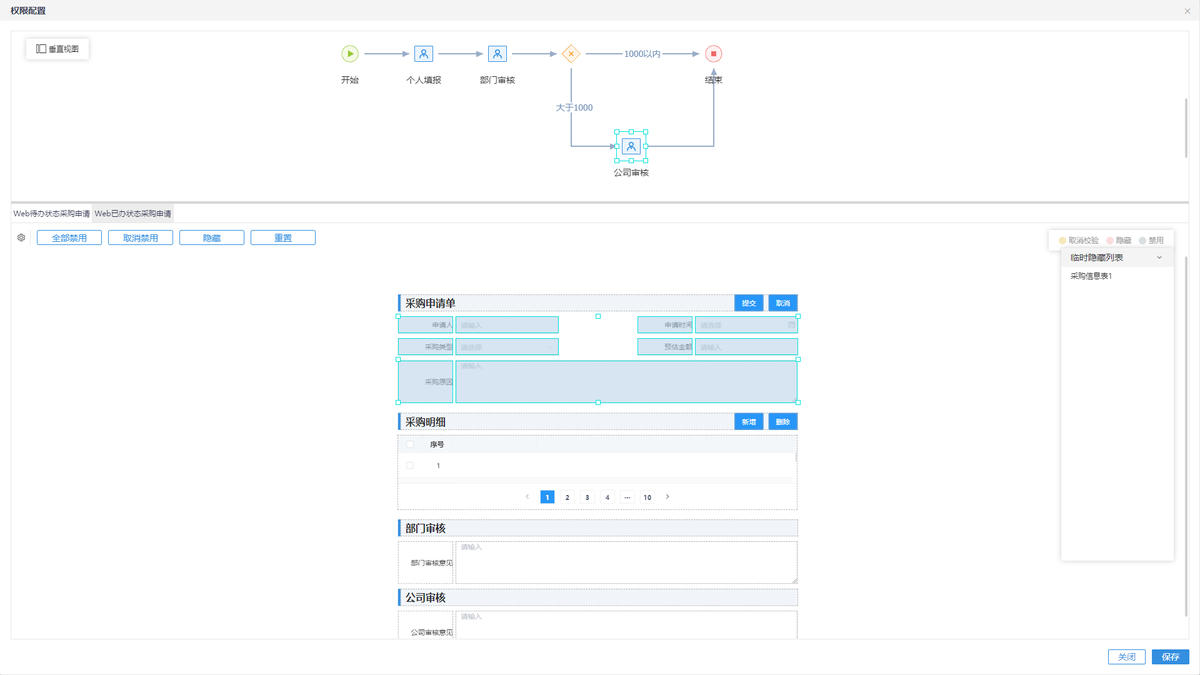This screenshot has width=1200, height=675.
Task: Click the 重置视图 button
Action: click(x=58, y=49)
